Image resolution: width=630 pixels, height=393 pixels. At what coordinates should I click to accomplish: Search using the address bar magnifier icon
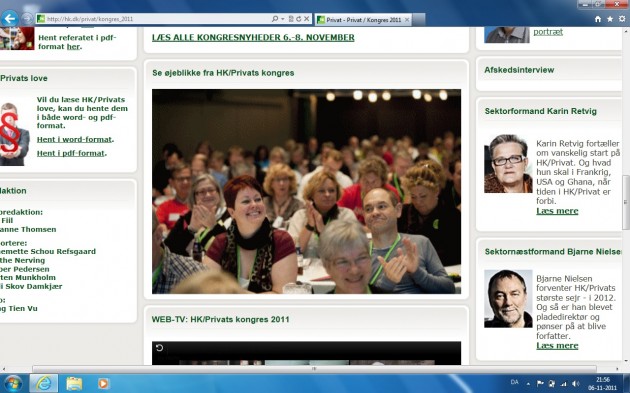coord(275,19)
